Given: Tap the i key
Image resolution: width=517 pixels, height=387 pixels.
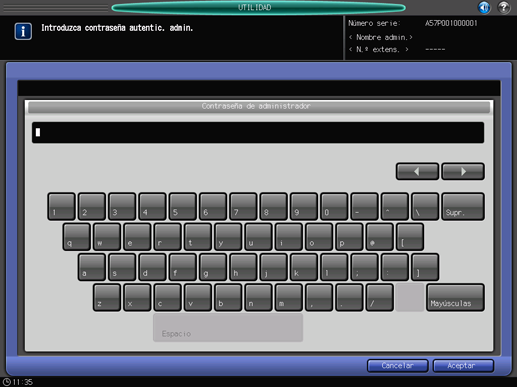Looking at the screenshot, I should [289, 237].
